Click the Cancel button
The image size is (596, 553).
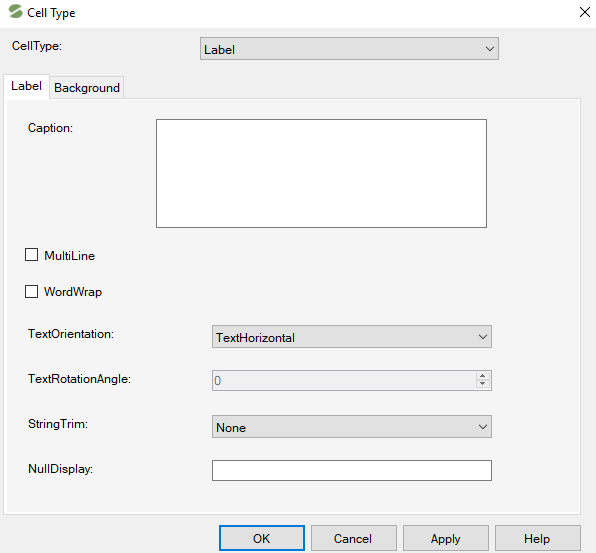[x=353, y=538]
